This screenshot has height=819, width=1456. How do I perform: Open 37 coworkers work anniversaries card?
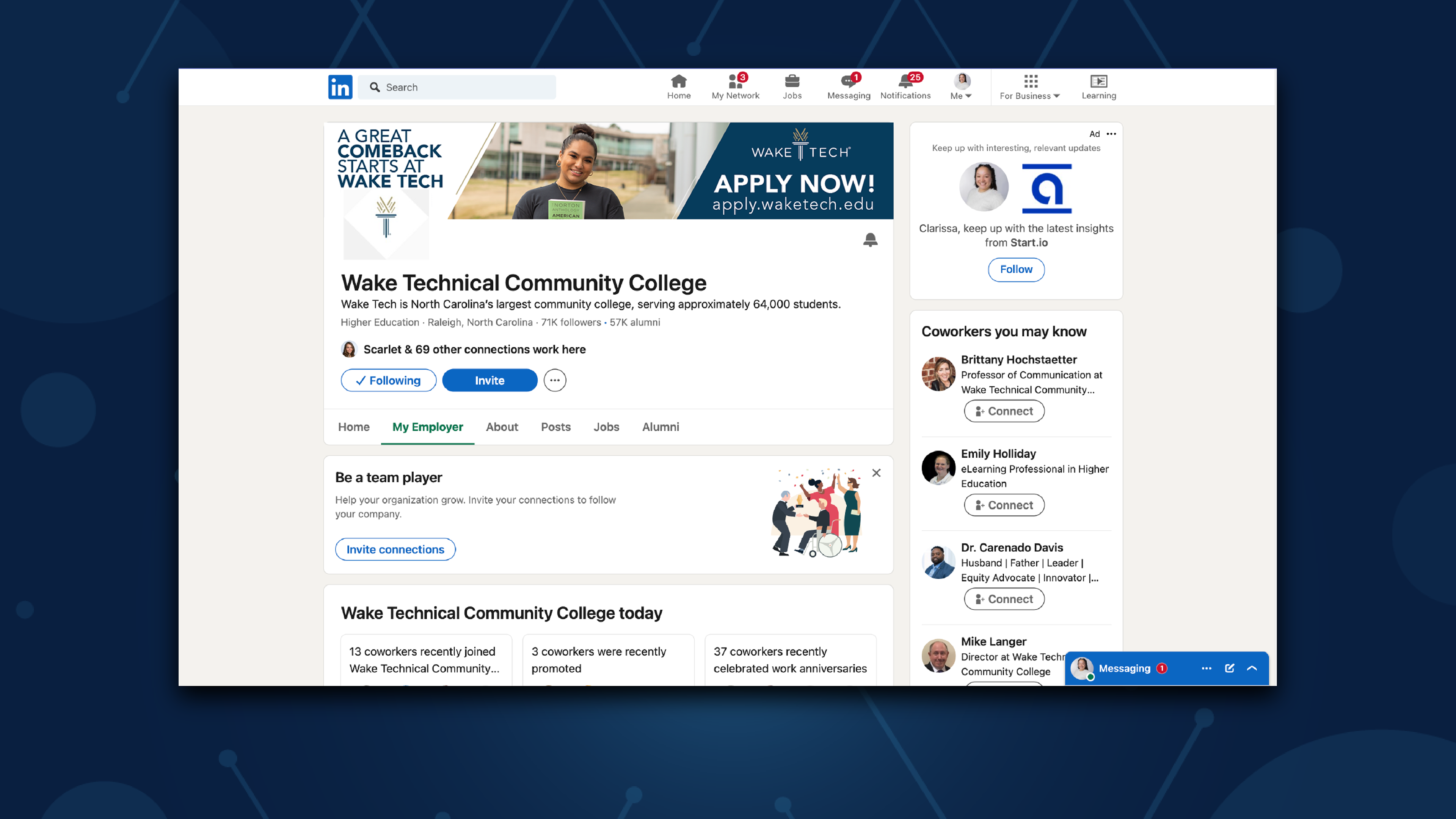click(790, 660)
